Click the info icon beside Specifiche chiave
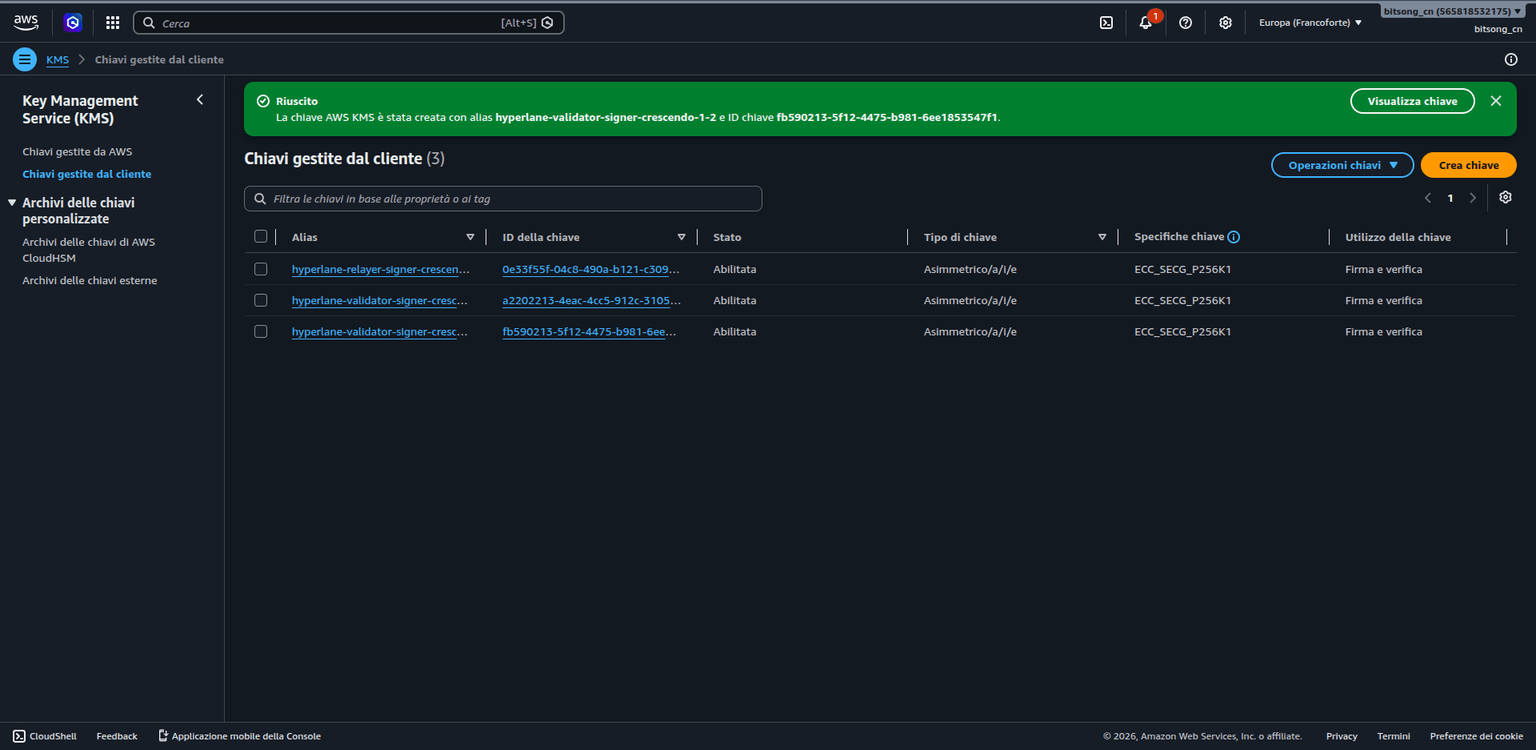The width and height of the screenshot is (1536, 750). click(1234, 237)
